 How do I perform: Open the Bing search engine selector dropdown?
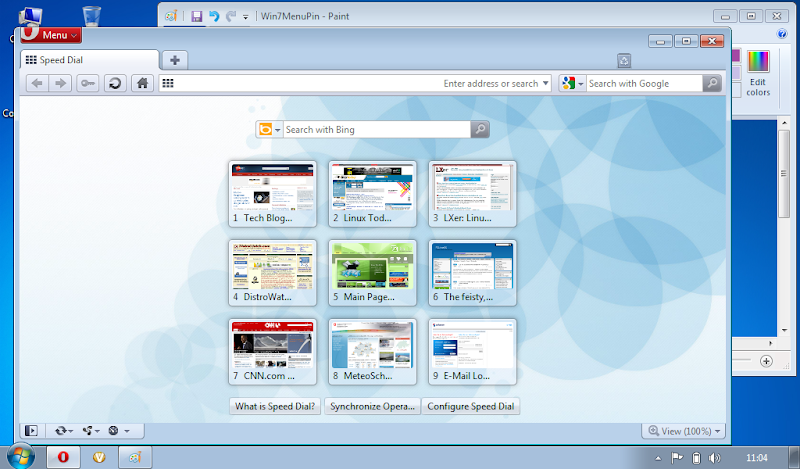tap(269, 130)
